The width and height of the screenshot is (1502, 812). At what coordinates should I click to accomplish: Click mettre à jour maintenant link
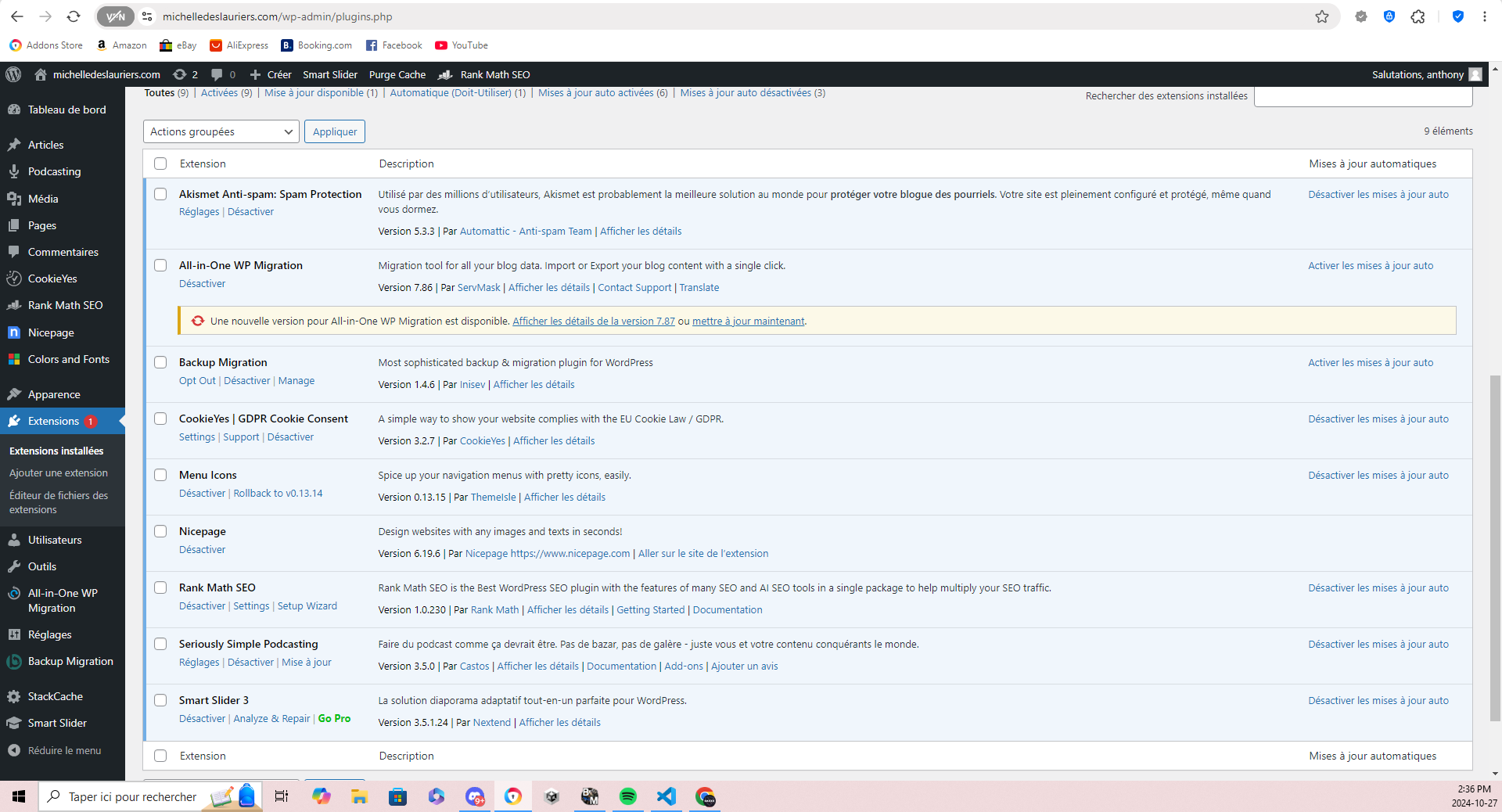pyautogui.click(x=748, y=321)
